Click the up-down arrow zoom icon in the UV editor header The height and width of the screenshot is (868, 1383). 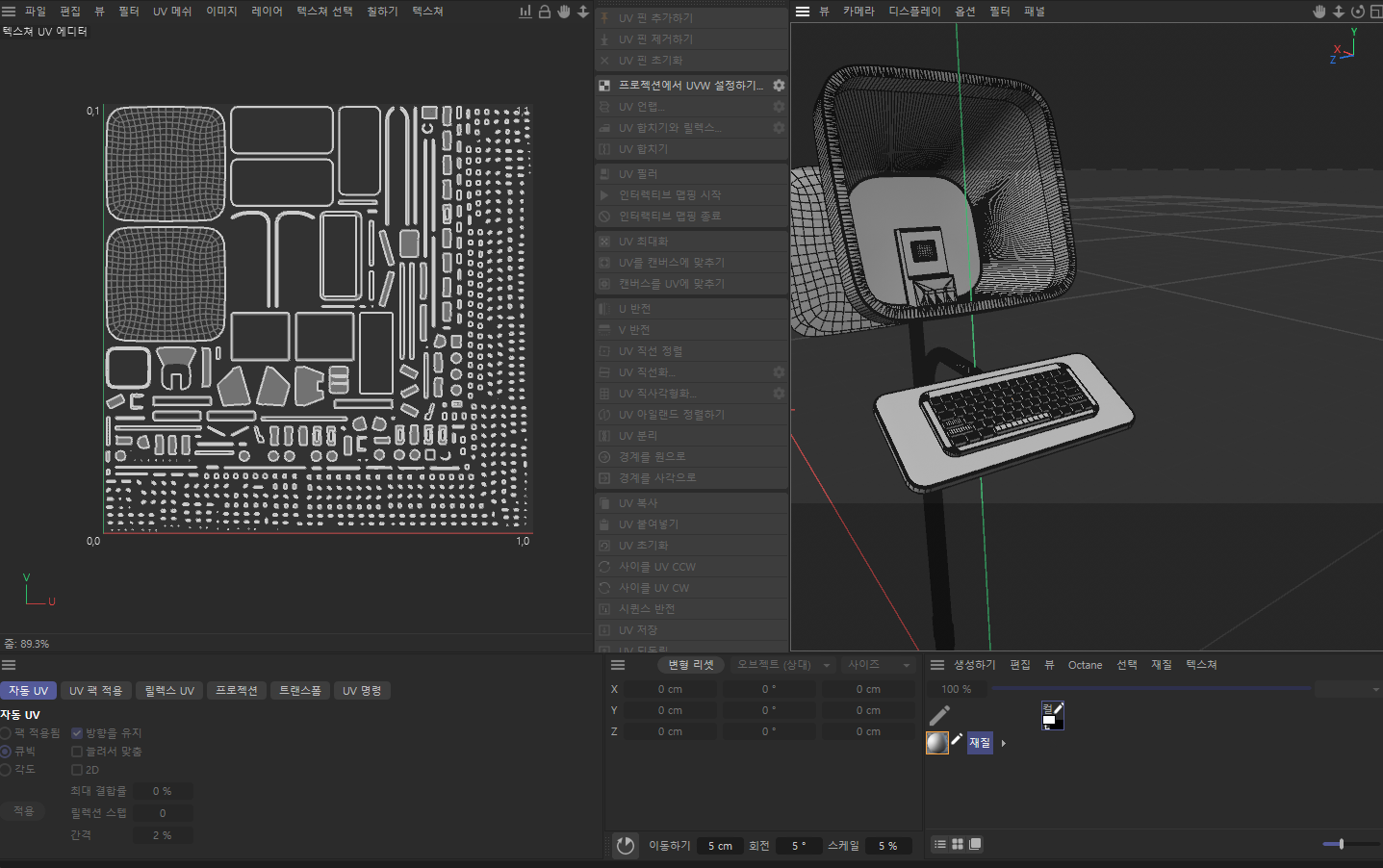(x=583, y=12)
